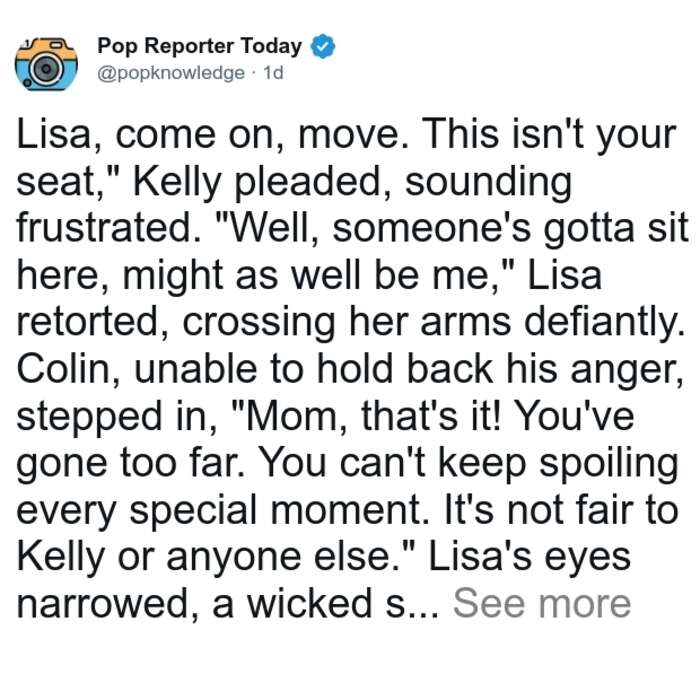Click the truncated text "narrowed, a wicked s..."
This screenshot has width=700, height=700.
tap(228, 604)
